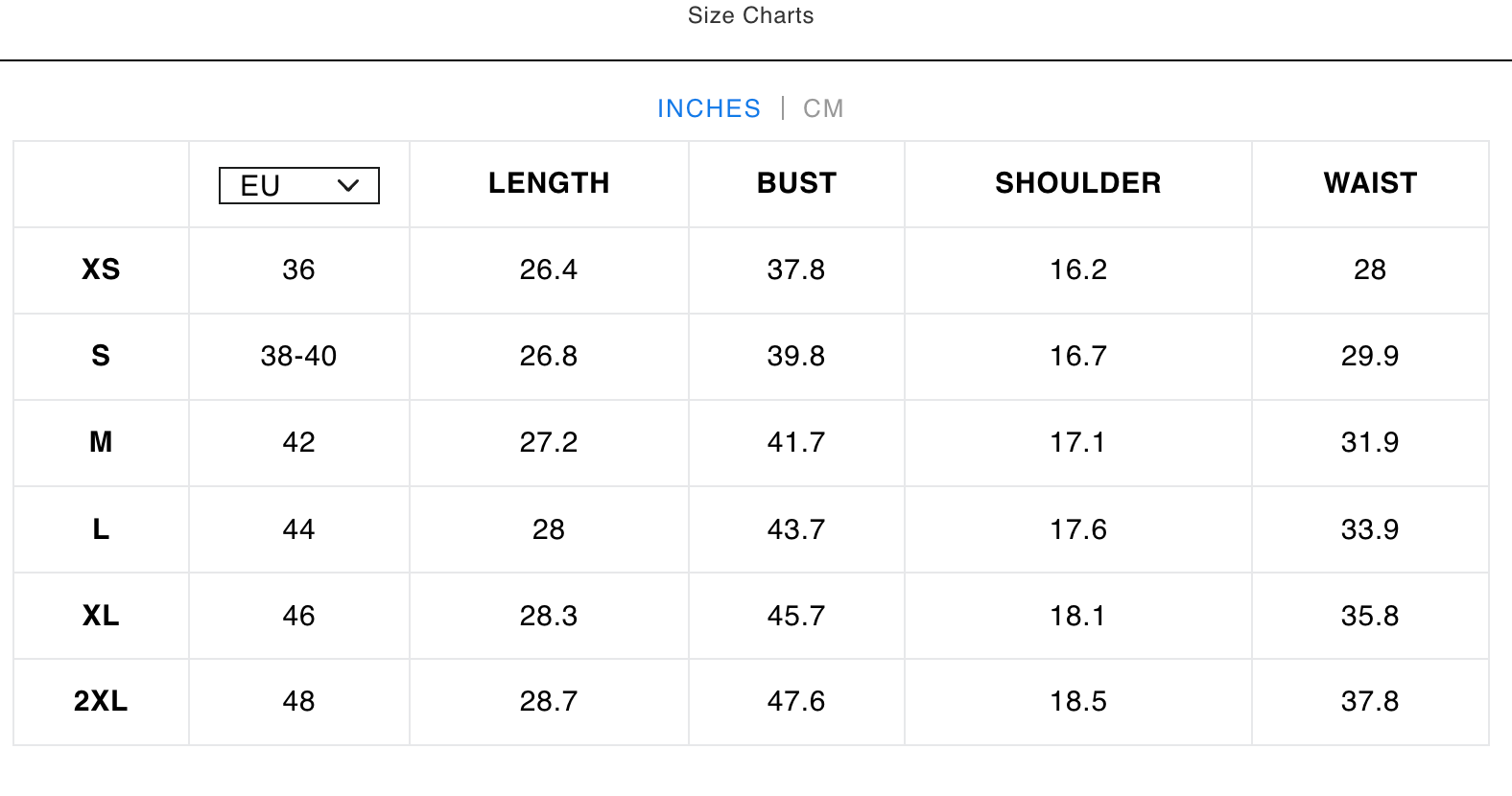The height and width of the screenshot is (796, 1512).
Task: Open the EU size region dropdown
Action: (x=298, y=185)
